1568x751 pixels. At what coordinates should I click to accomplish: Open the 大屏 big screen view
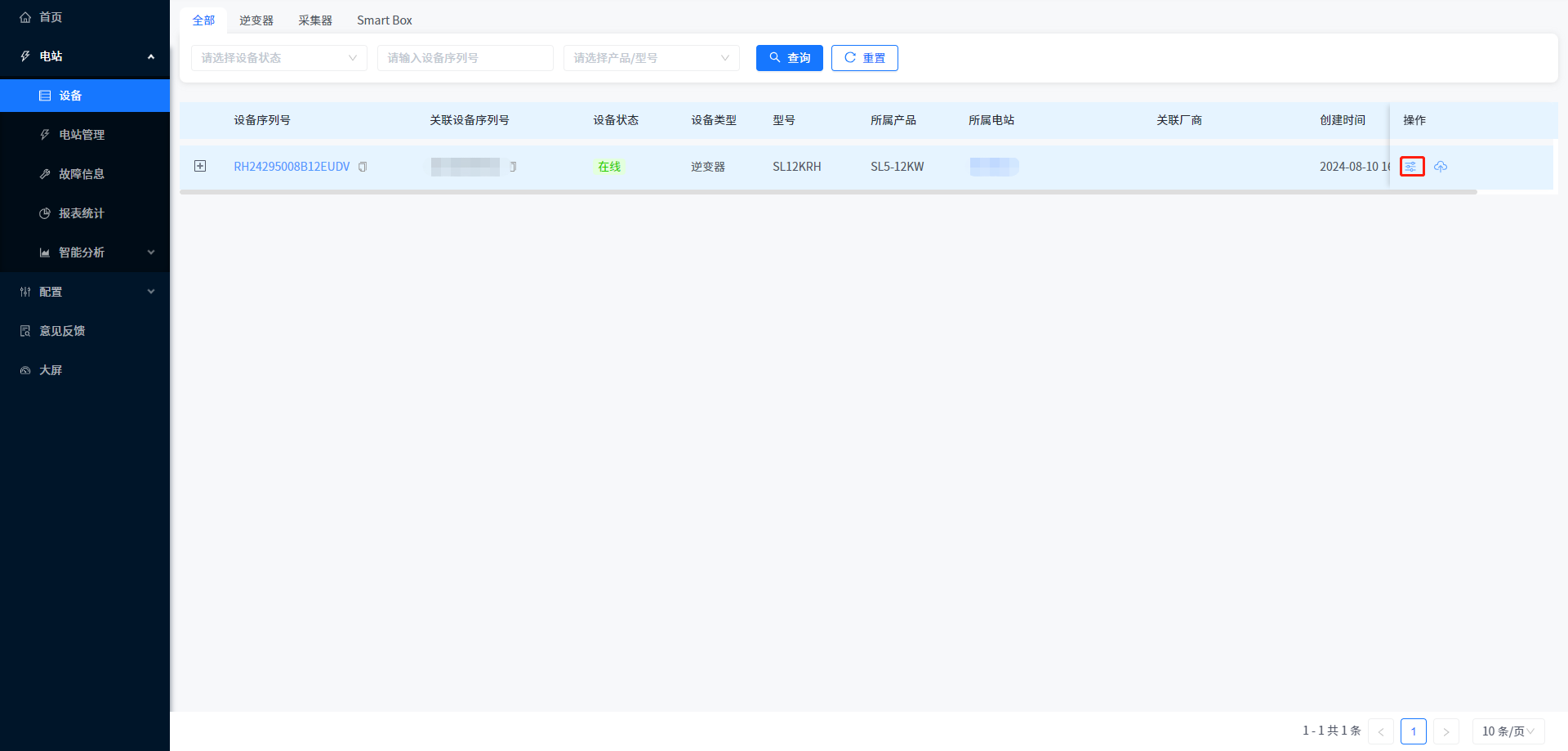coord(51,370)
